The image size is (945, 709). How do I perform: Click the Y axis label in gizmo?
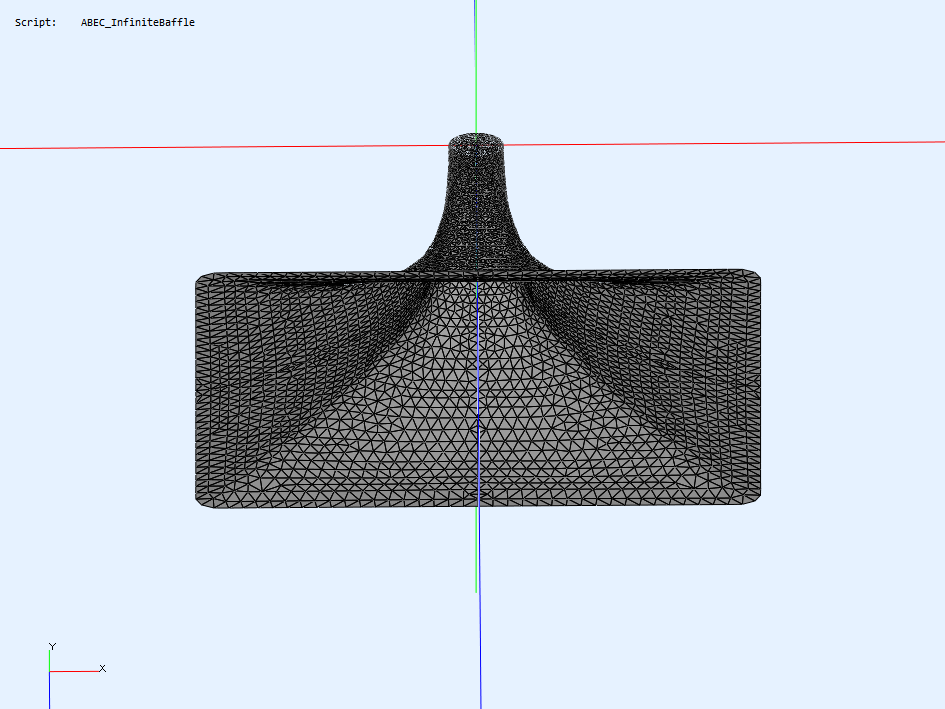pyautogui.click(x=52, y=646)
